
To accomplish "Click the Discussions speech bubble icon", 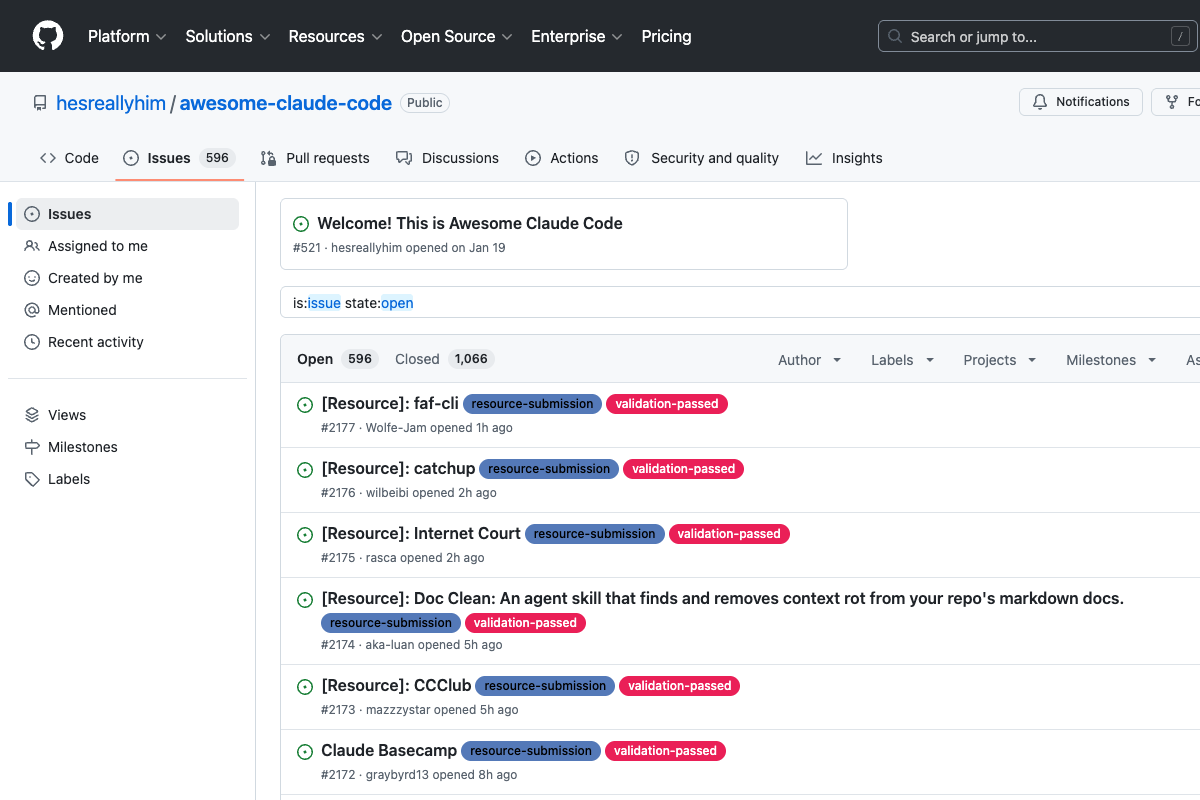I will (x=404, y=158).
